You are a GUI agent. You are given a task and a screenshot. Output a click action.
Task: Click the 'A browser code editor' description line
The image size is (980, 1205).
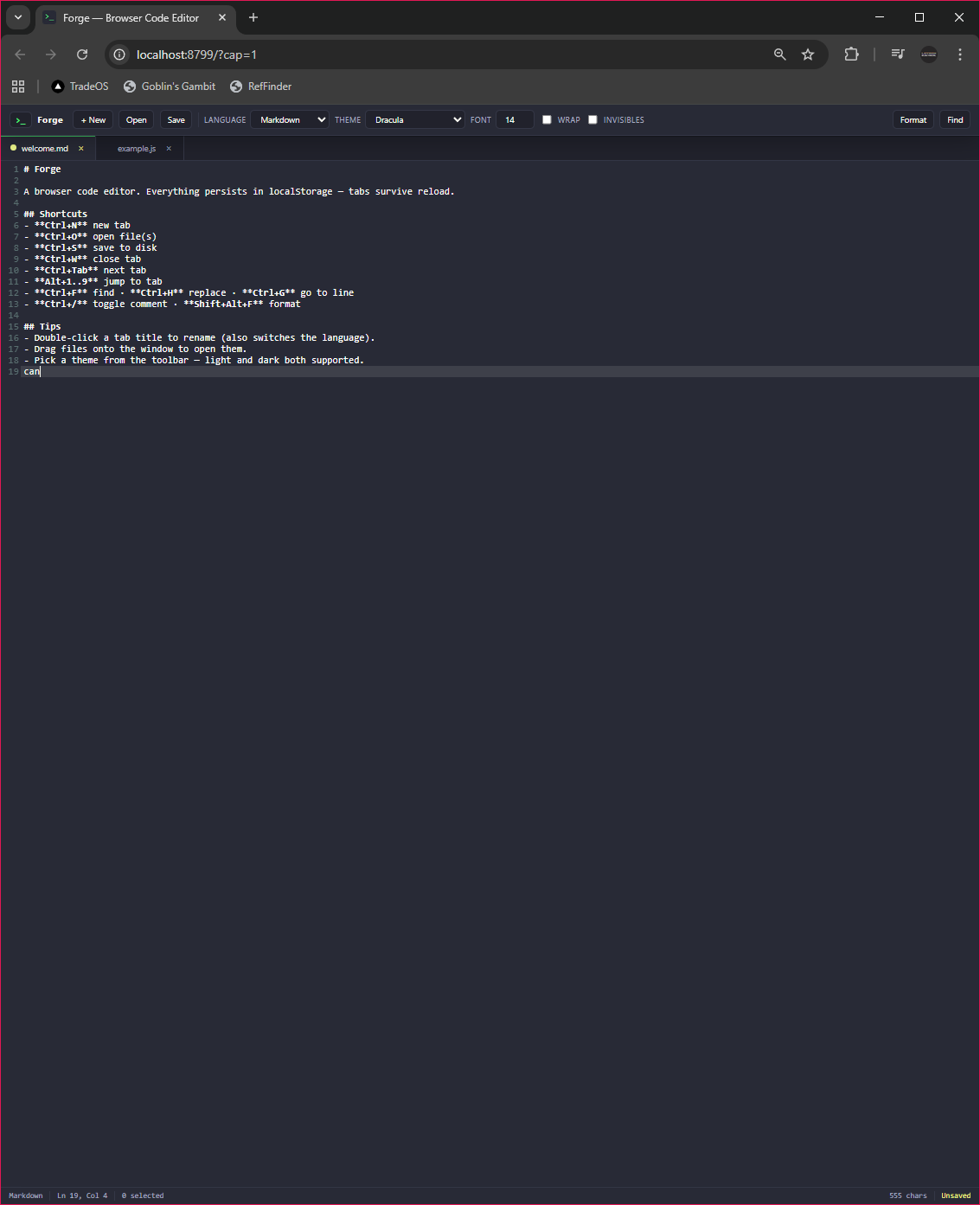[239, 191]
